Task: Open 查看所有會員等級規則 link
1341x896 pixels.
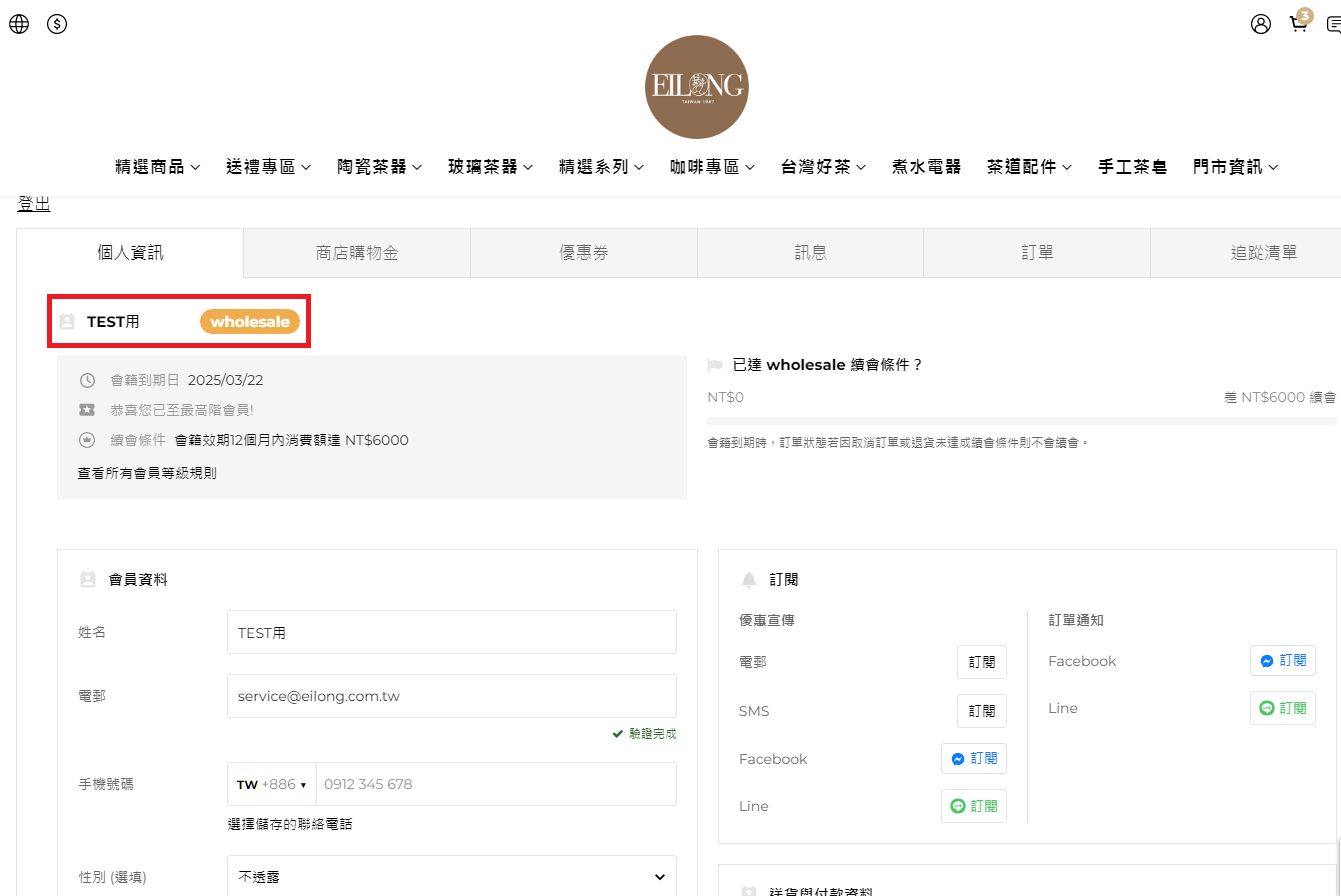Action: pos(147,473)
